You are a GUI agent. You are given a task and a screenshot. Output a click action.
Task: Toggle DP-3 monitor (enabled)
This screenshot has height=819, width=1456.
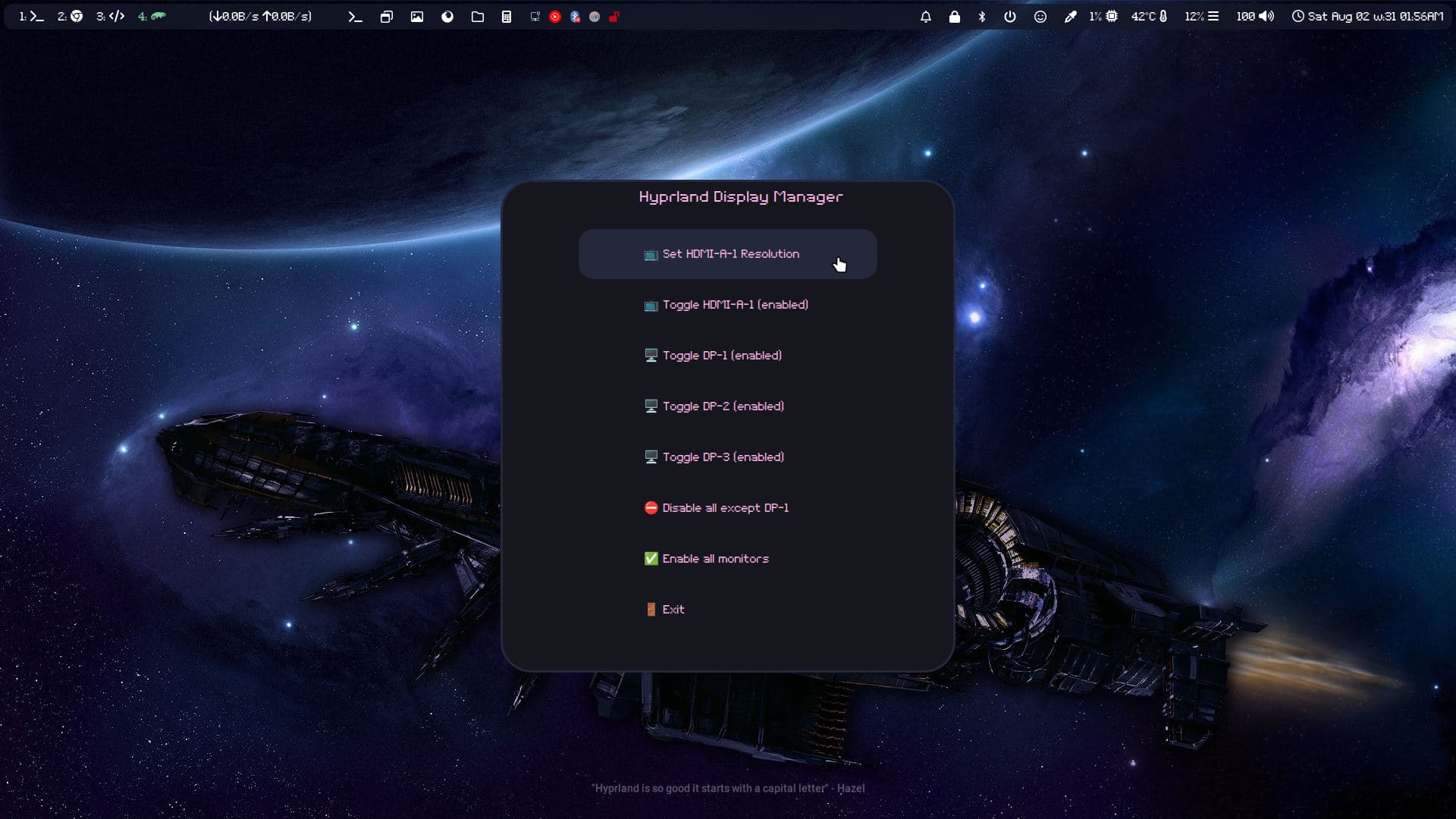[728, 457]
